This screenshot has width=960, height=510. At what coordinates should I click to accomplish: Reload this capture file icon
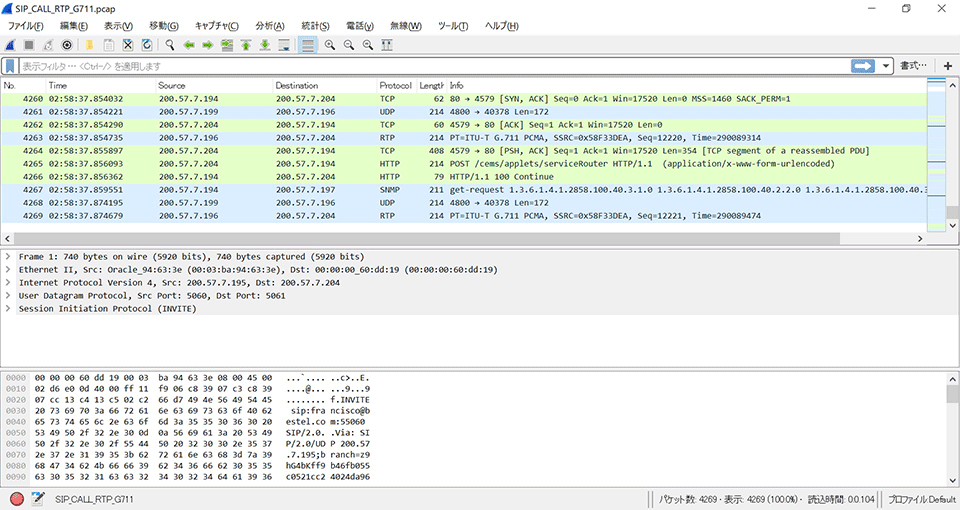[x=147, y=45]
